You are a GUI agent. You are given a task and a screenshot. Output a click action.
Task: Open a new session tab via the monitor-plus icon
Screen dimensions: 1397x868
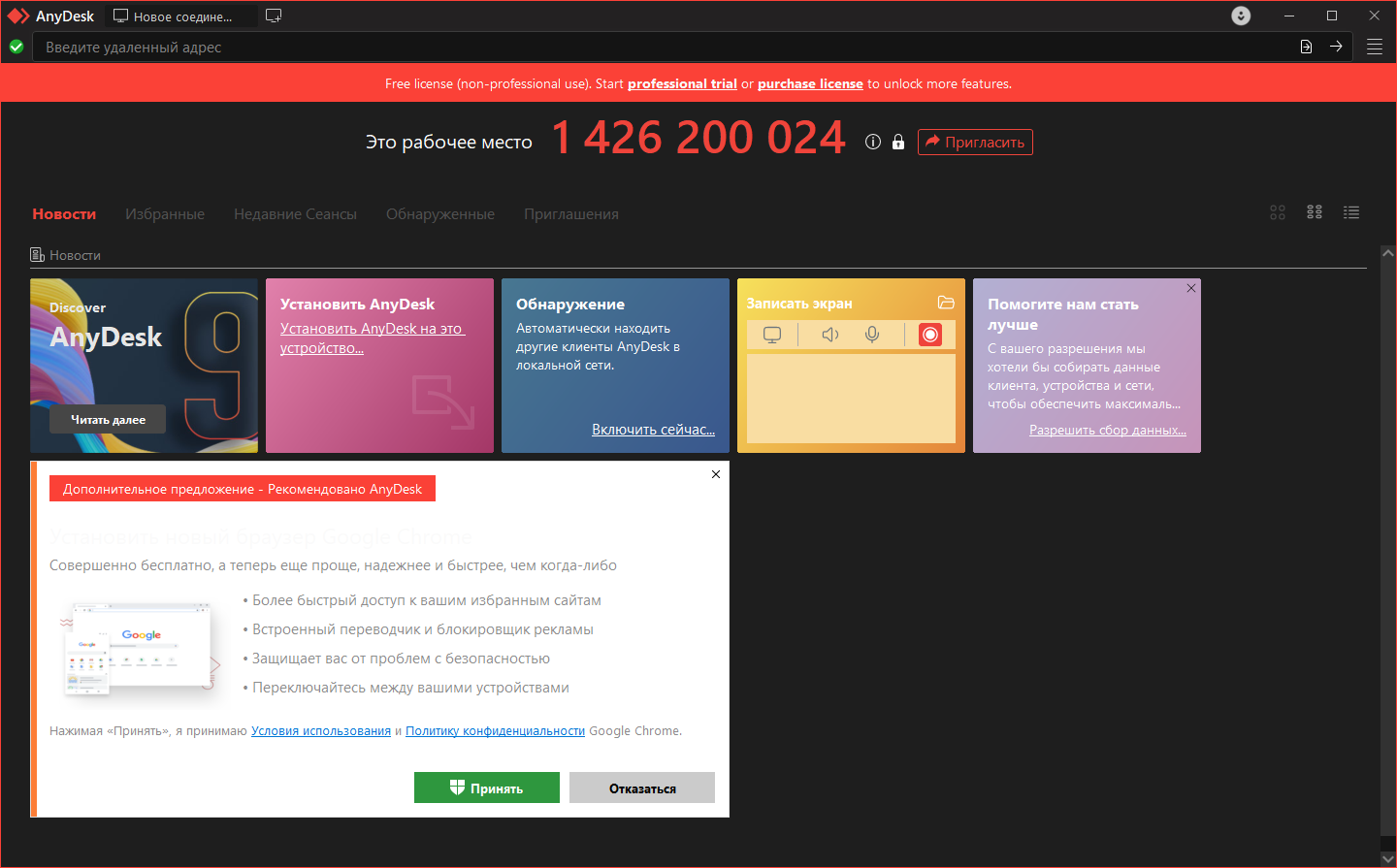(274, 16)
